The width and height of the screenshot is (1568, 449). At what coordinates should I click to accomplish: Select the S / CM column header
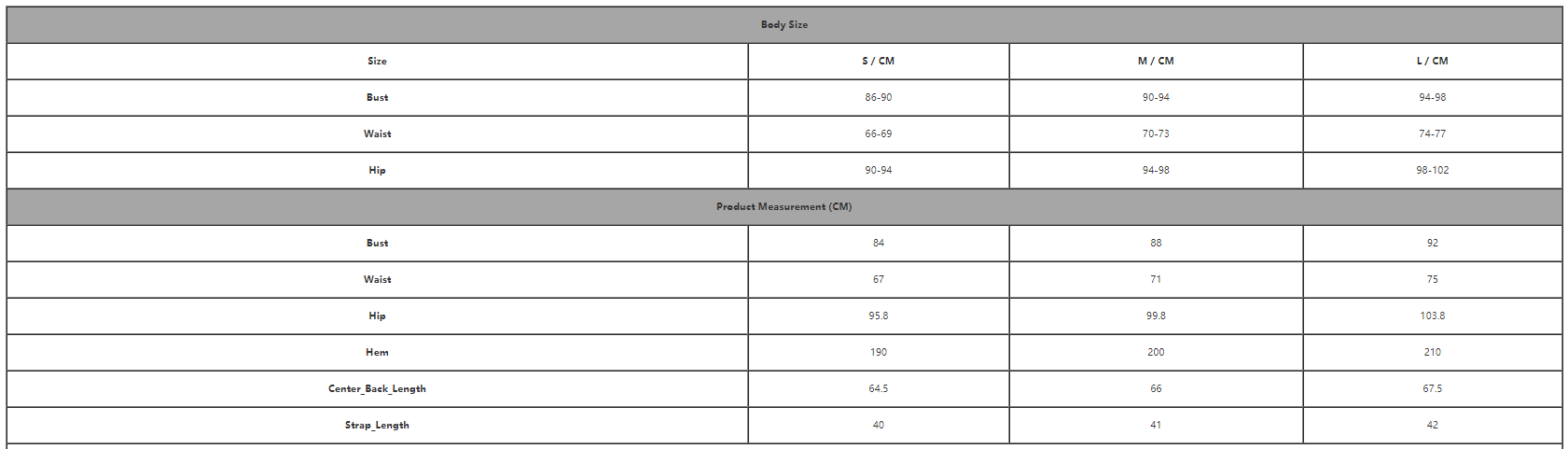coord(878,62)
